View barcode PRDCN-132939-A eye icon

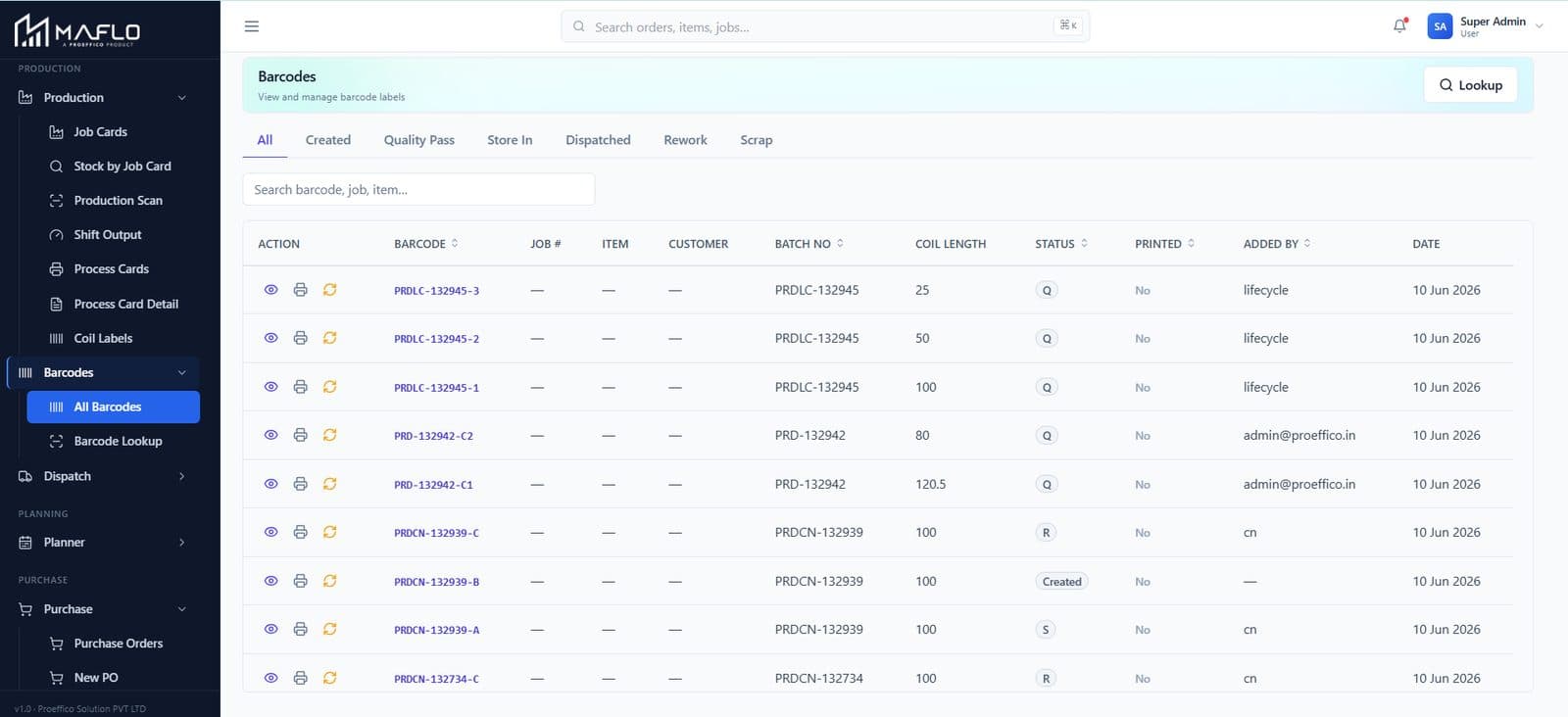[271, 629]
